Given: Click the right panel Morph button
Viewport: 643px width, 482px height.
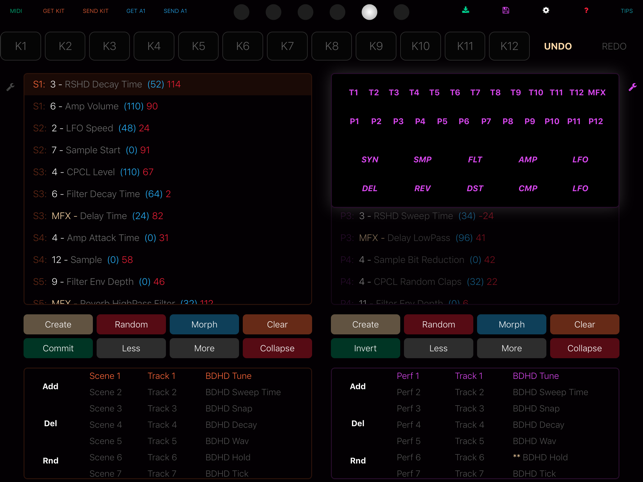Looking at the screenshot, I should click(511, 324).
